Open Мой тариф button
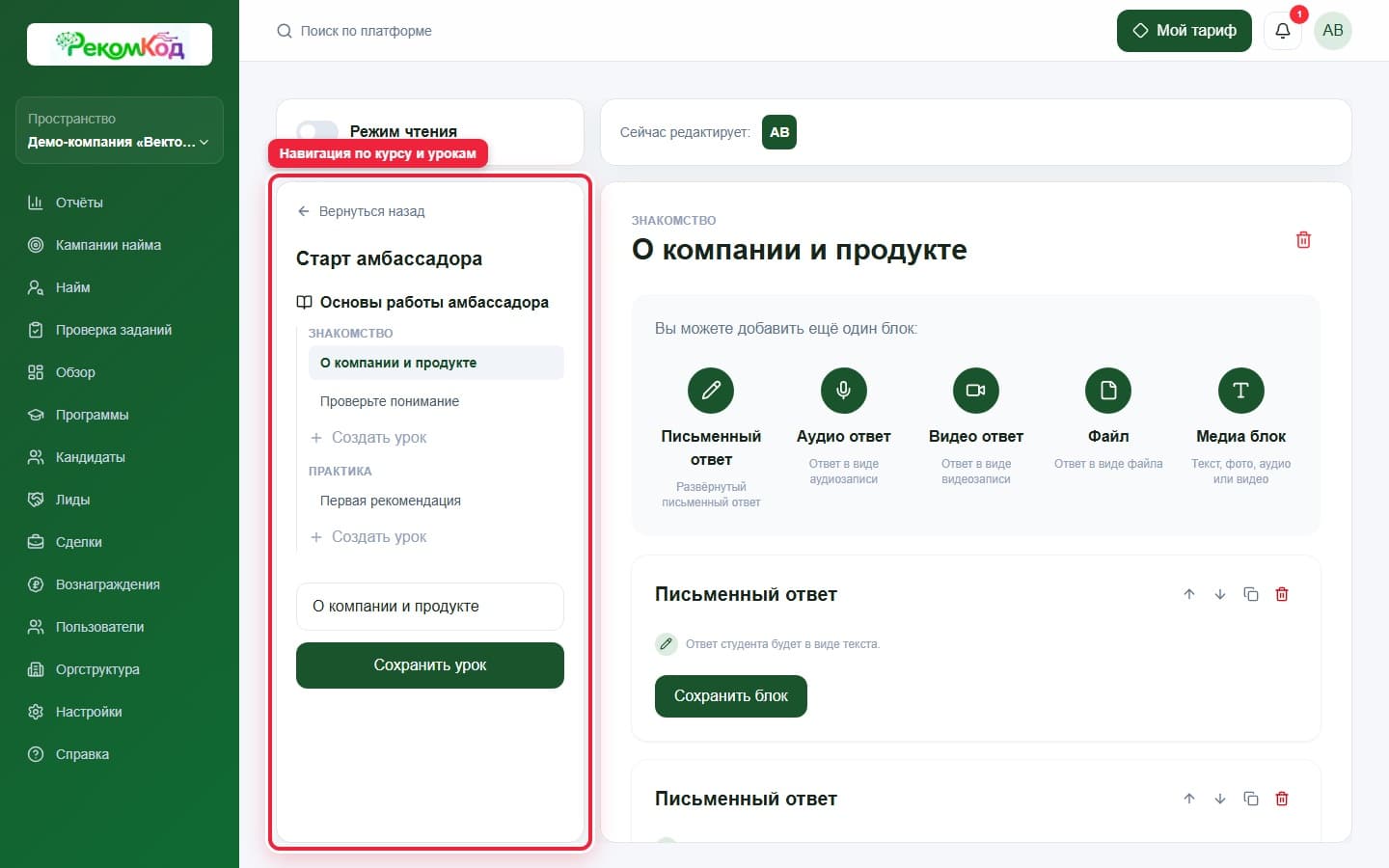The image size is (1389, 868). pyautogui.click(x=1185, y=31)
